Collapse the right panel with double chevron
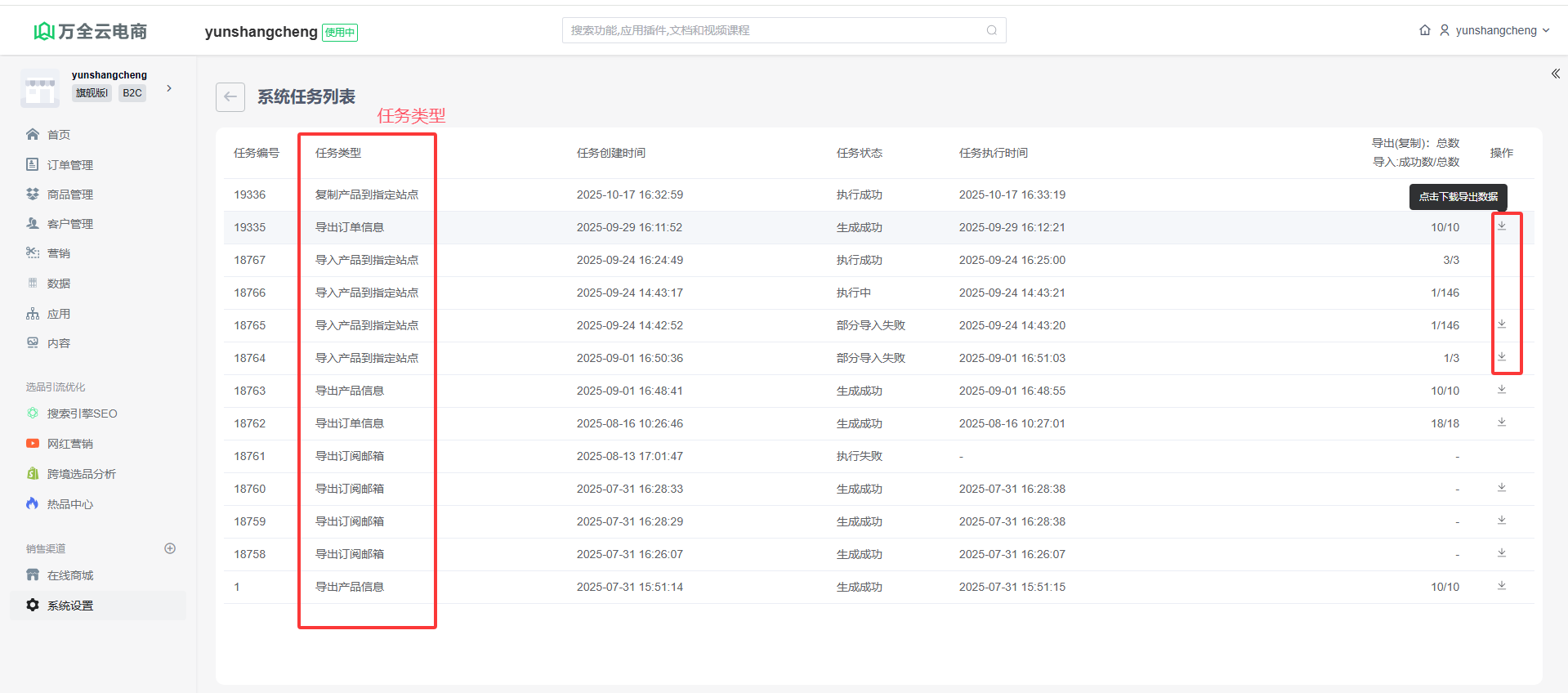This screenshot has height=693, width=1568. pos(1555,74)
